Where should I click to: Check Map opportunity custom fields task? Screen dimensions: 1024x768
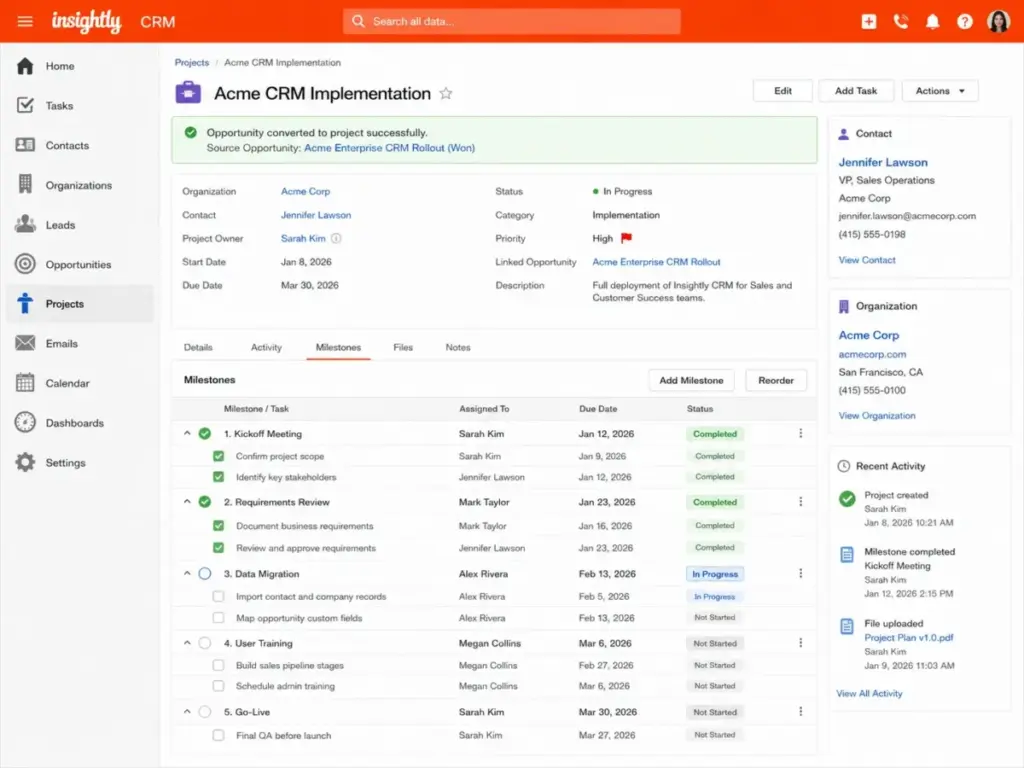coord(219,617)
